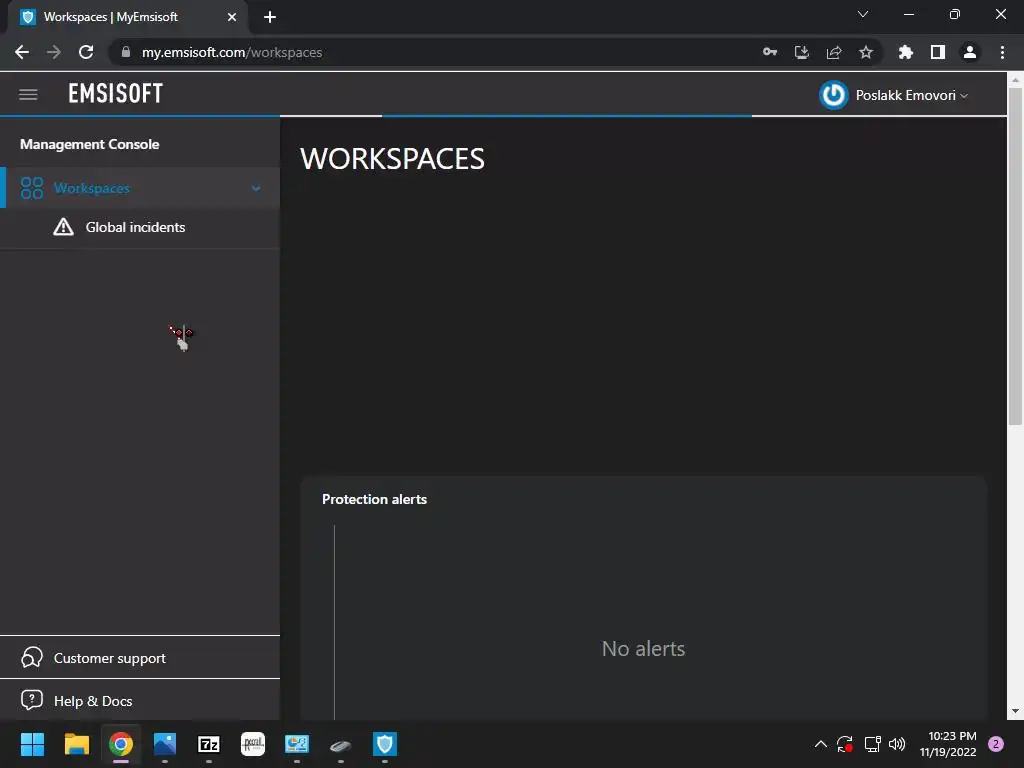Image resolution: width=1024 pixels, height=768 pixels.
Task: Open the tab search dropdown arrow
Action: [x=863, y=14]
